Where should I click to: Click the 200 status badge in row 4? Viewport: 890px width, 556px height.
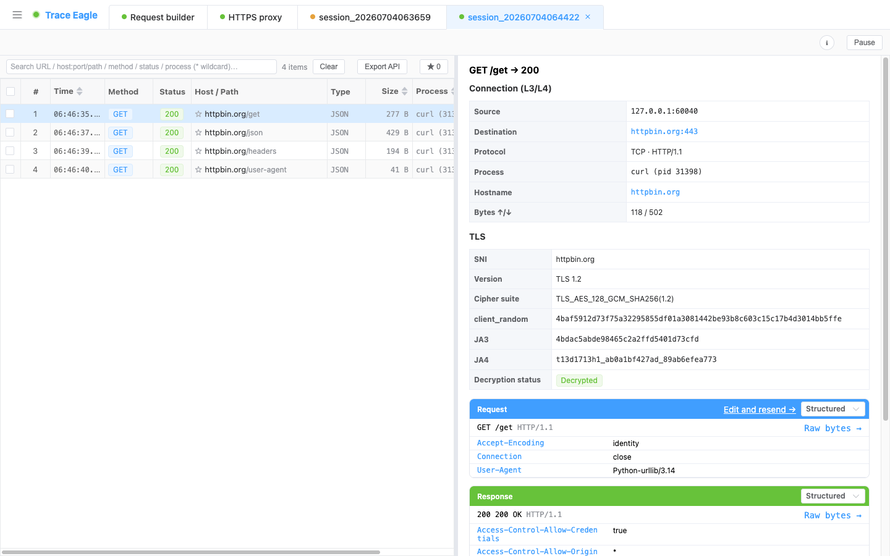171,170
